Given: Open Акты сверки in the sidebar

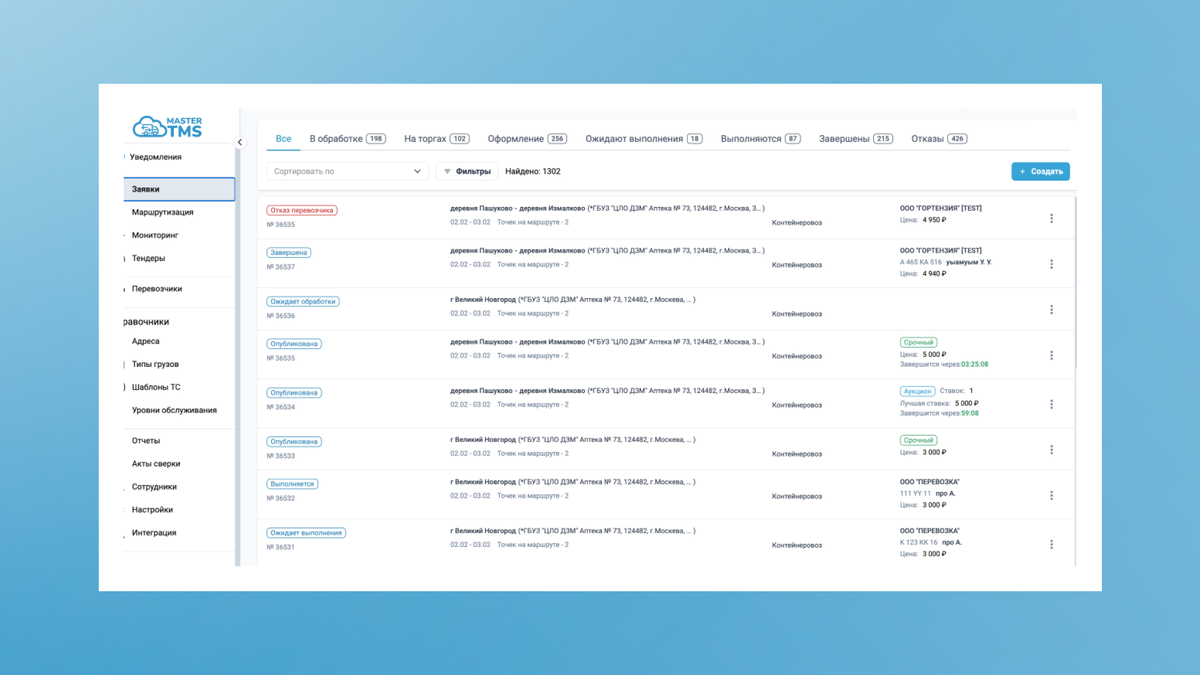Looking at the screenshot, I should [x=156, y=464].
